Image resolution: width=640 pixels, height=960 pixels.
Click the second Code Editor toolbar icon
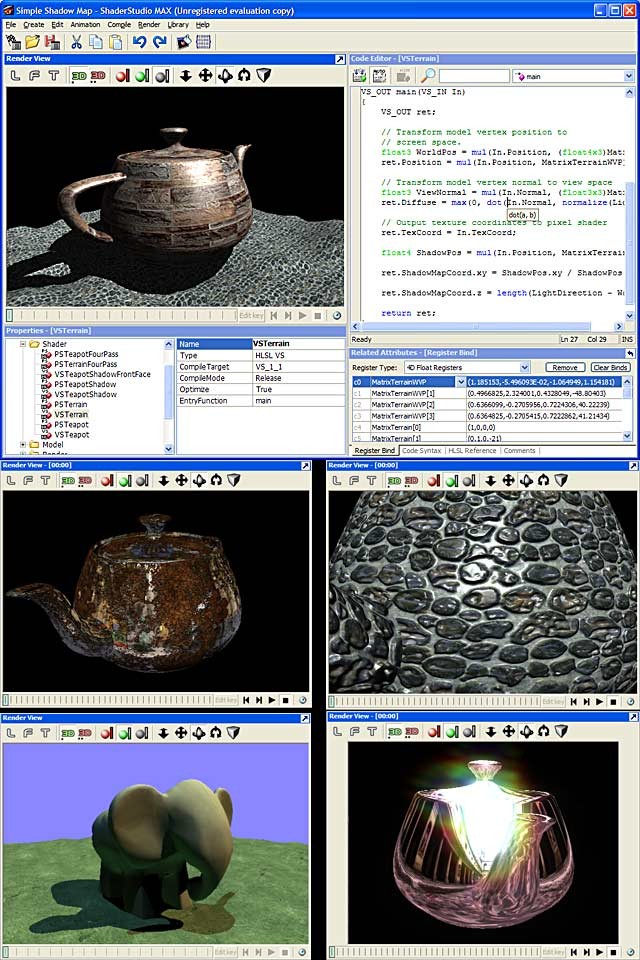(380, 75)
